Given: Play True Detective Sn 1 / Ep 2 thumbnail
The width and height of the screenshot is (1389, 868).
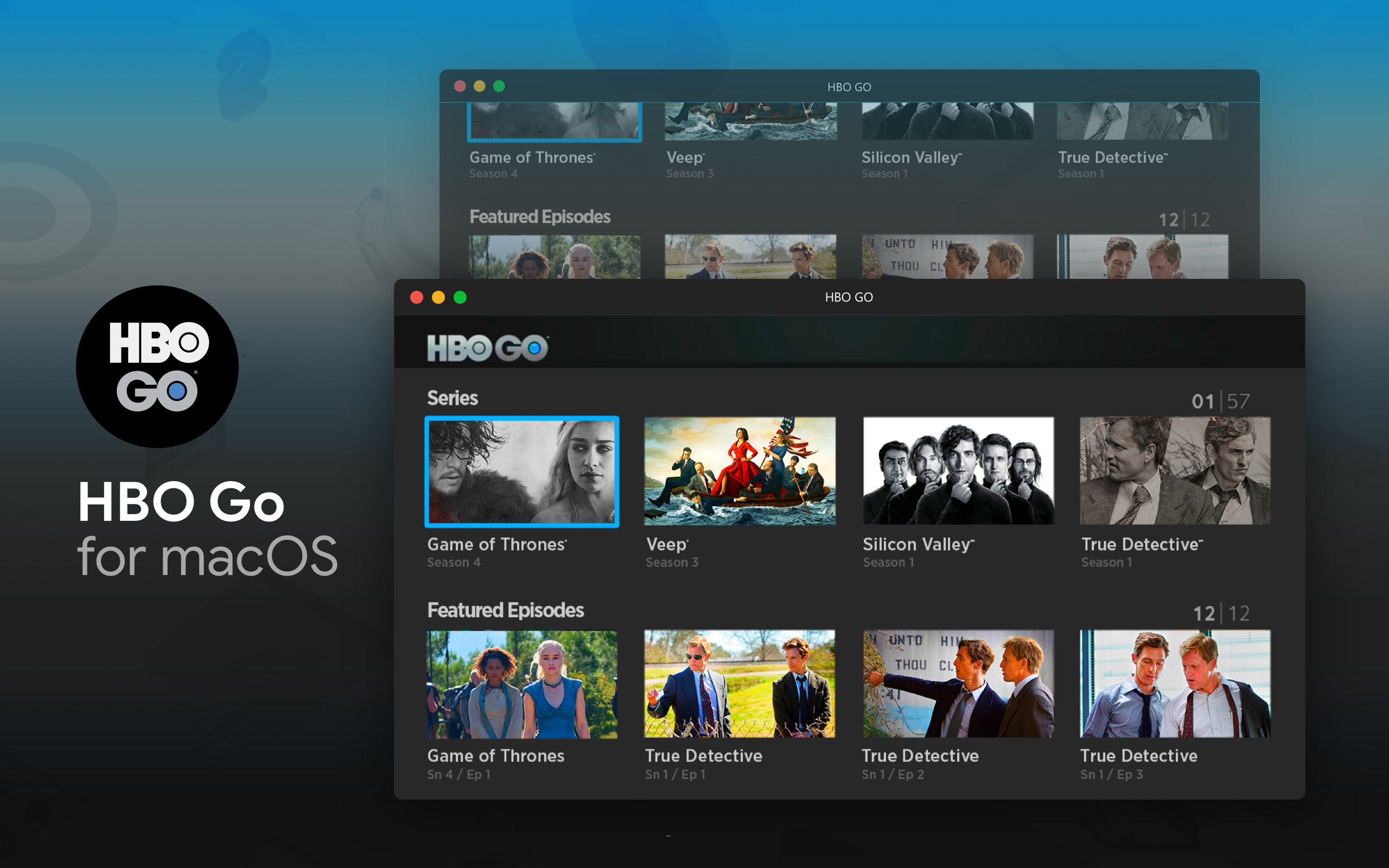Looking at the screenshot, I should 958,684.
